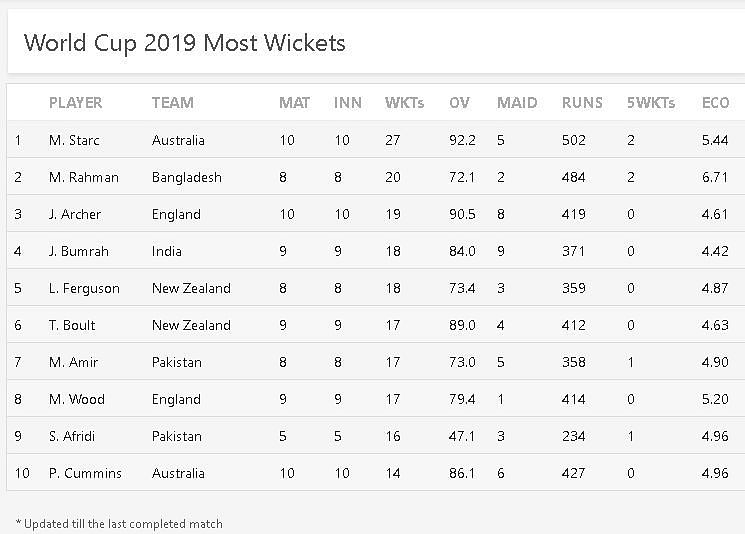Click the INN column header
The width and height of the screenshot is (745, 534).
(348, 103)
